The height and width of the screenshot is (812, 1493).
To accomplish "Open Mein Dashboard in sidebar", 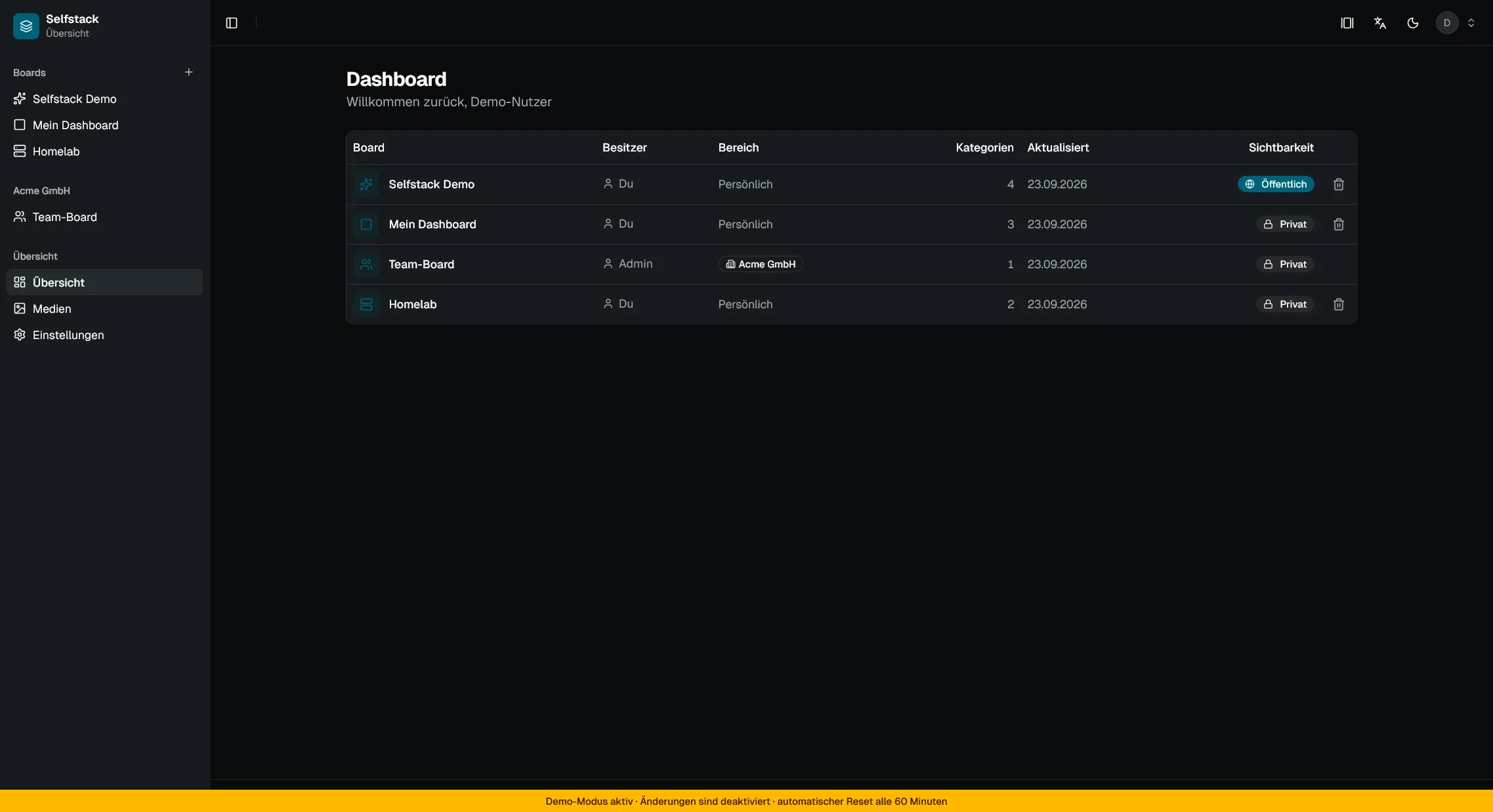I will pos(104,125).
